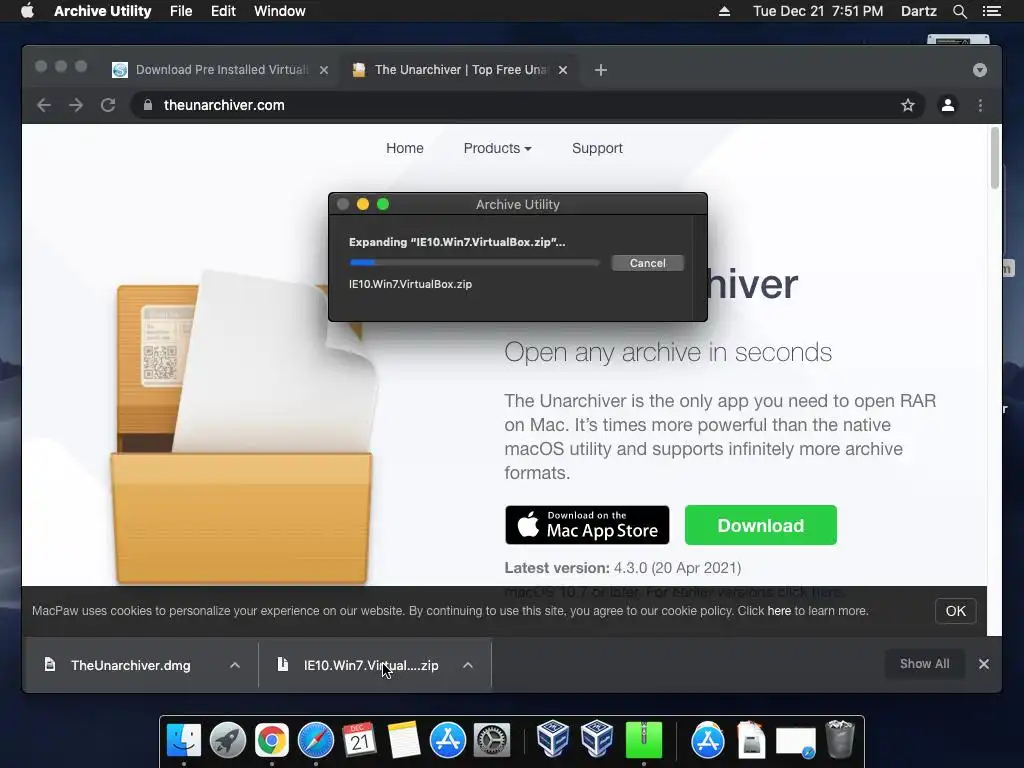
Task: Minimize the Archive Utility window
Action: pos(362,204)
